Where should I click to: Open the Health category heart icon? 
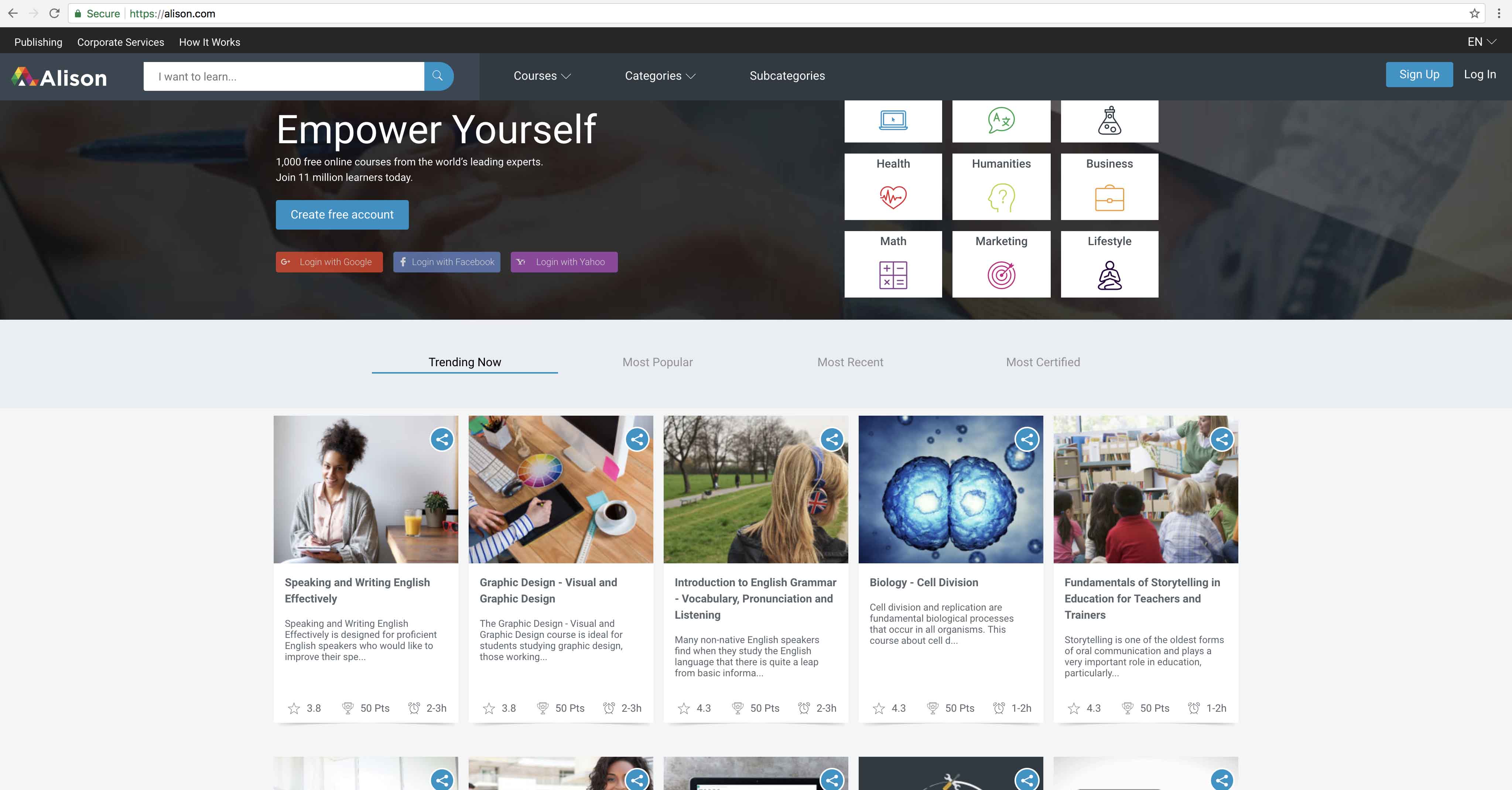(x=893, y=197)
